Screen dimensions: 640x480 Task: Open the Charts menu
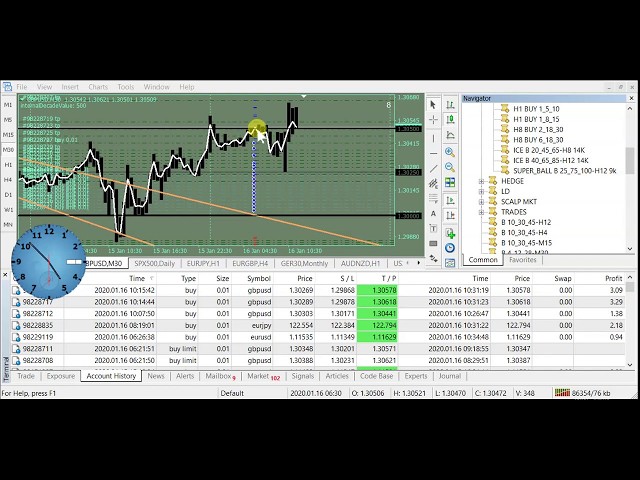97,87
